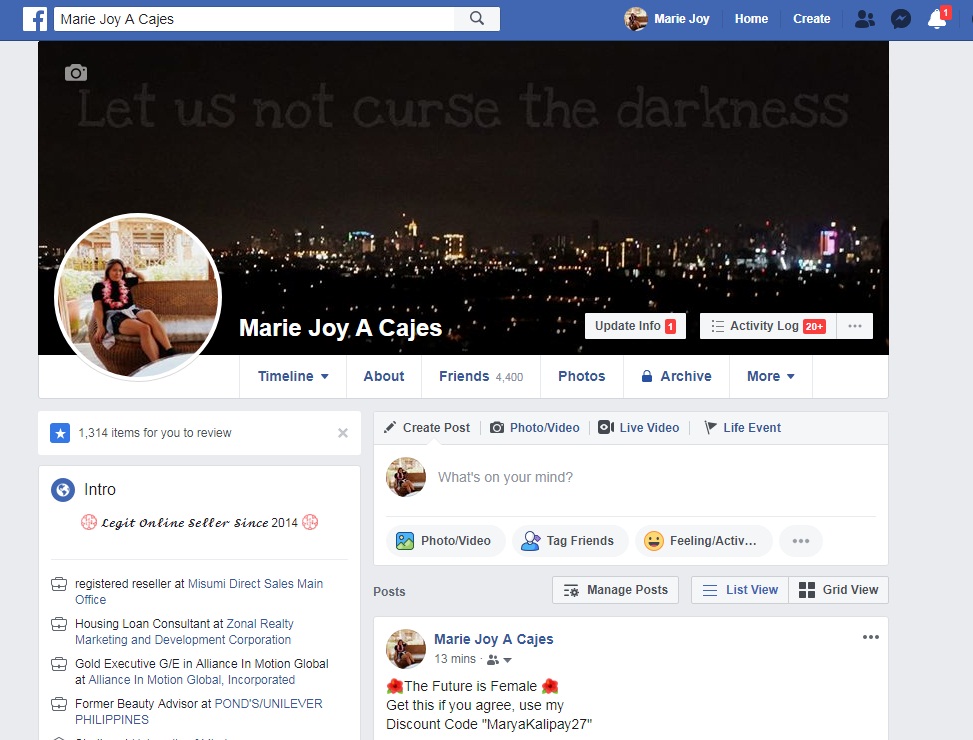Open the large profile picture
The height and width of the screenshot is (740, 973).
[138, 296]
